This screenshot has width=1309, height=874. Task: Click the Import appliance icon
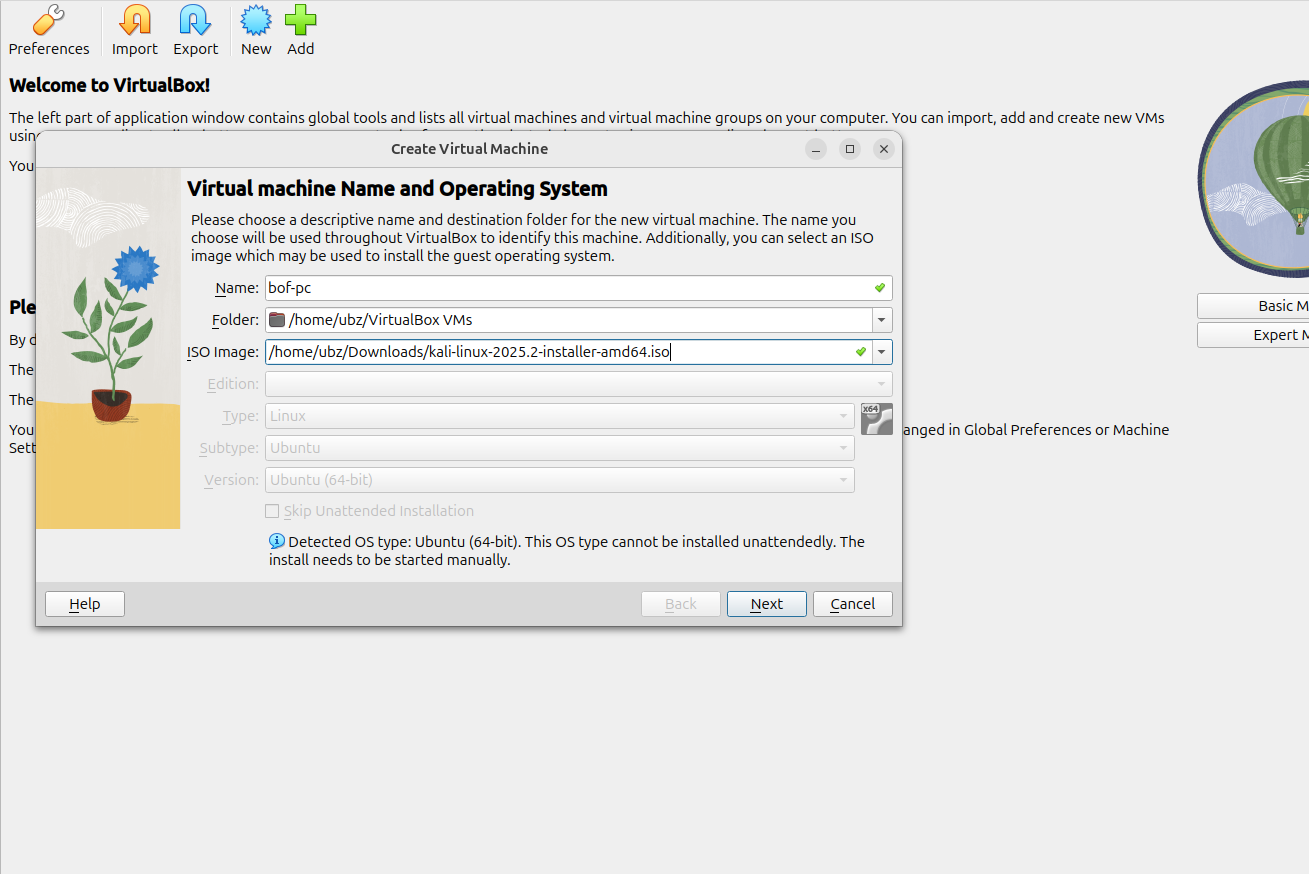134,21
